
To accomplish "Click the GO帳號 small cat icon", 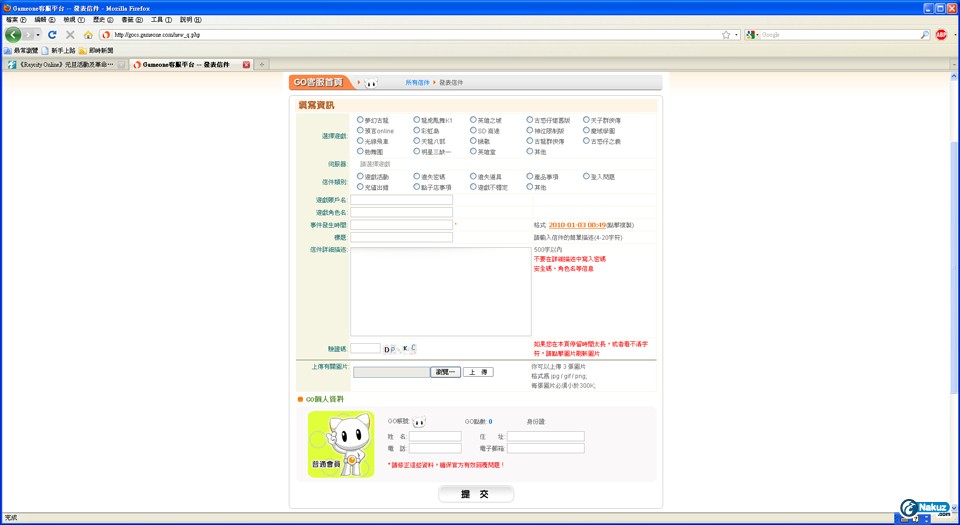I will (x=419, y=422).
